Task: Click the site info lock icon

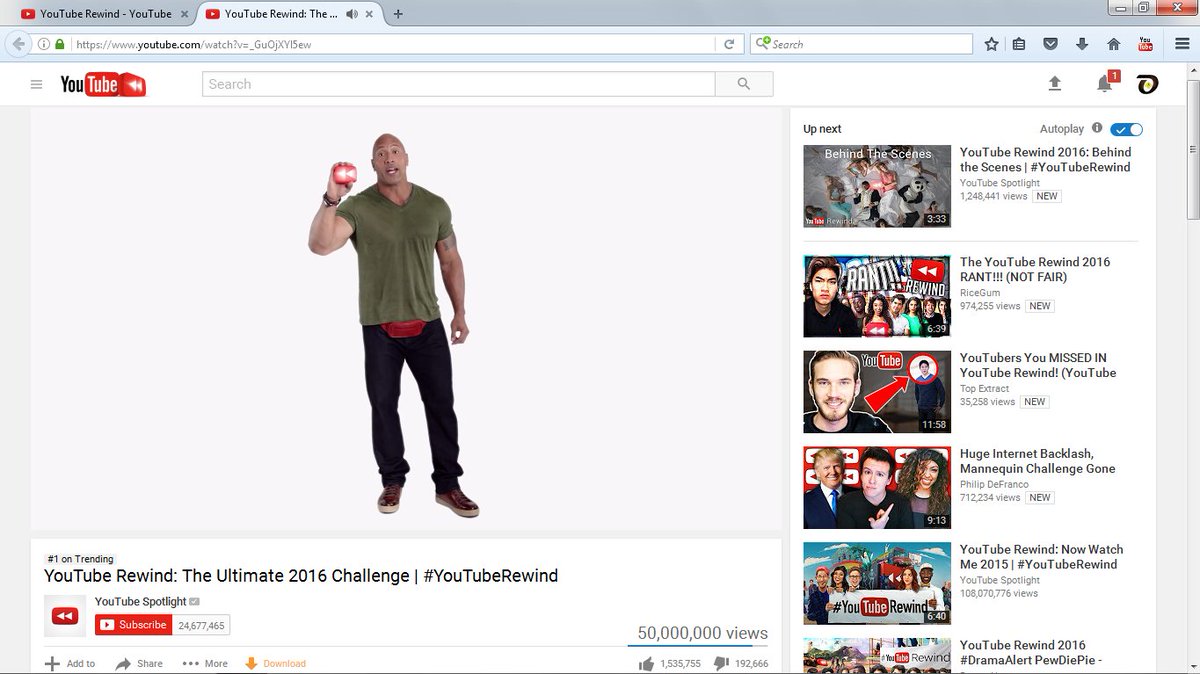Action: click(x=60, y=44)
